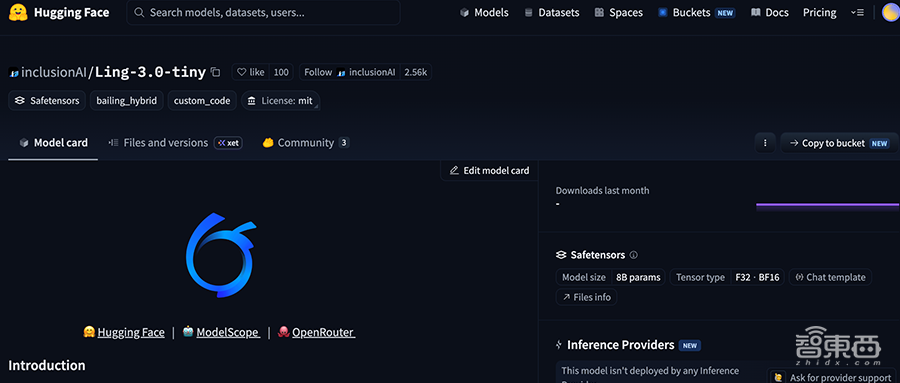
Task: Open the header overflow menu icon
Action: point(857,12)
